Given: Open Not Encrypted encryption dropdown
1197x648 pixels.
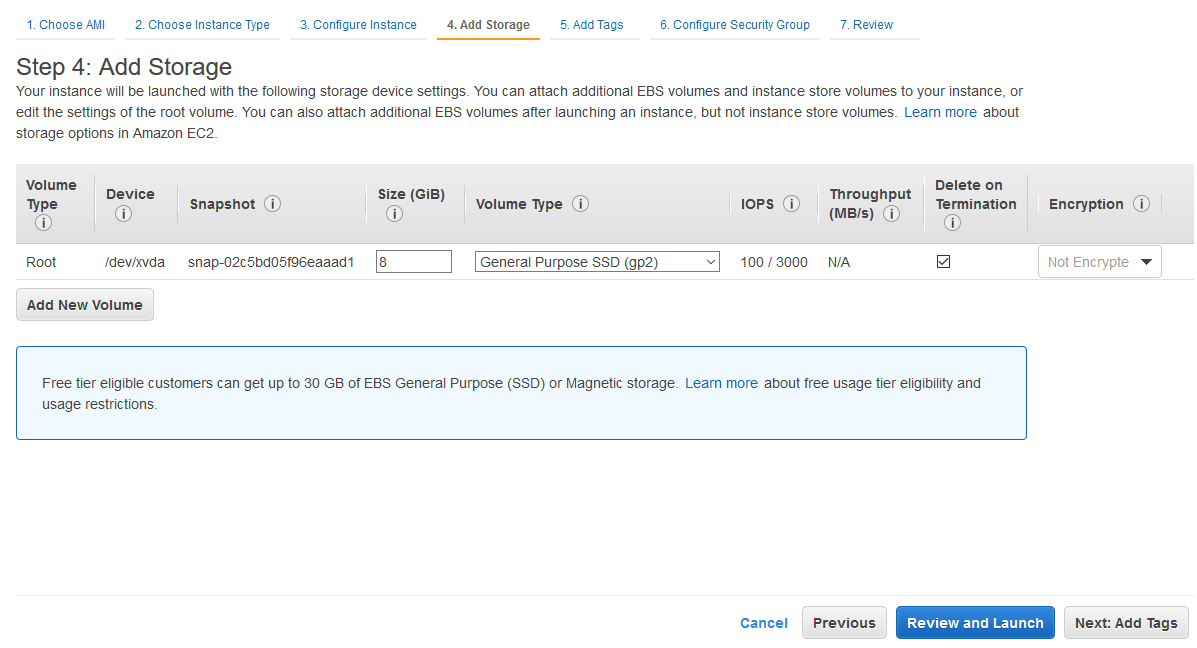Looking at the screenshot, I should [x=1099, y=262].
